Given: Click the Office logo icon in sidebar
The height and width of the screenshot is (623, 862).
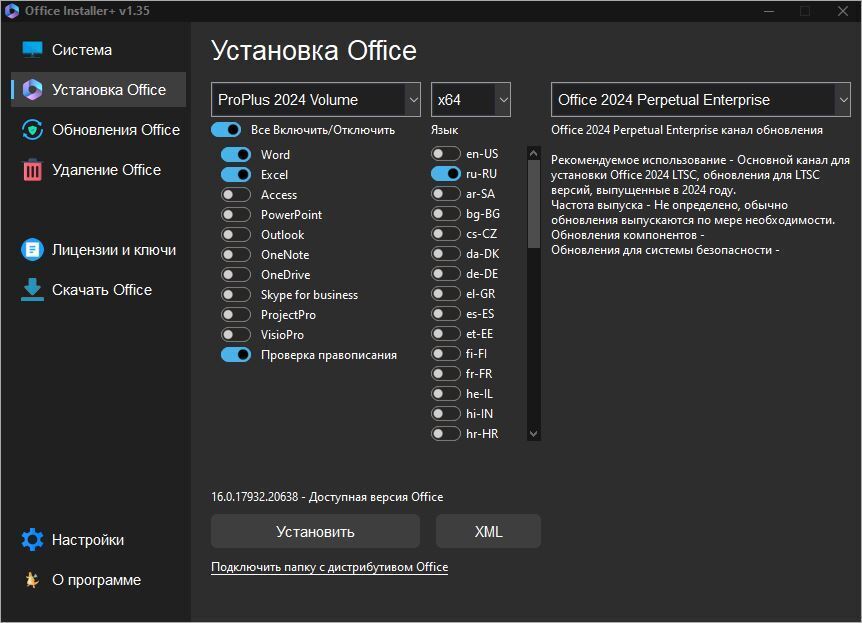Looking at the screenshot, I should 33,90.
